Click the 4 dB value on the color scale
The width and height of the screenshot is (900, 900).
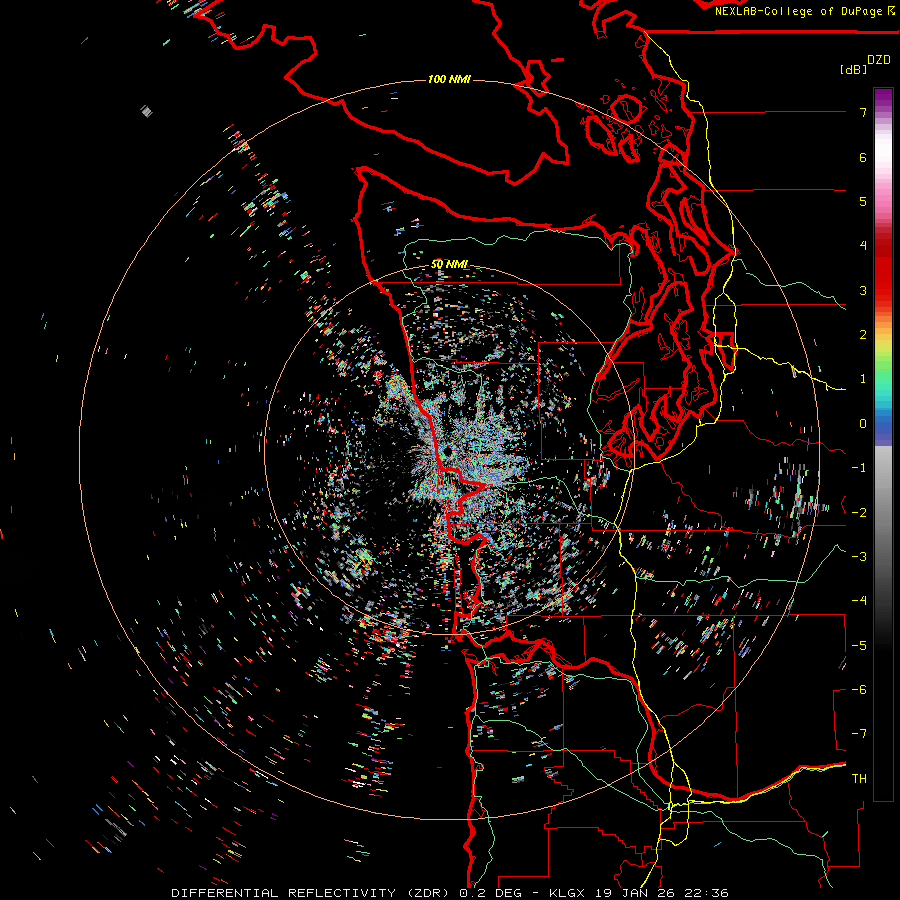pyautogui.click(x=863, y=246)
